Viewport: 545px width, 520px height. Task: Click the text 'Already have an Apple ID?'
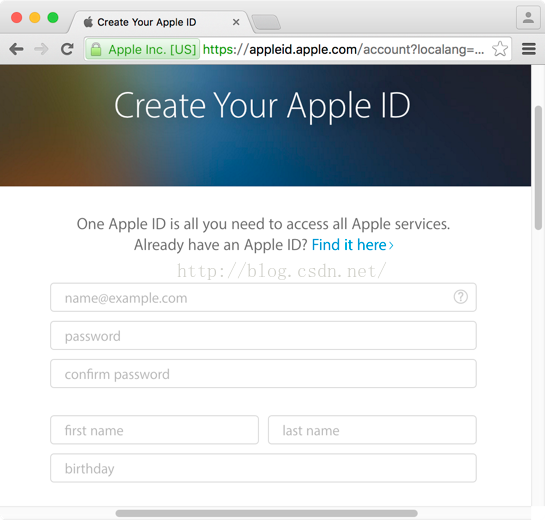point(221,245)
